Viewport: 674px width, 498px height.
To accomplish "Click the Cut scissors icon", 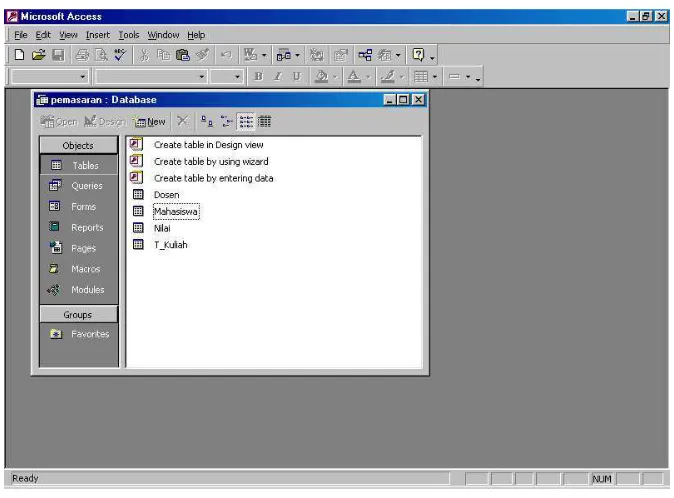I will tap(144, 55).
